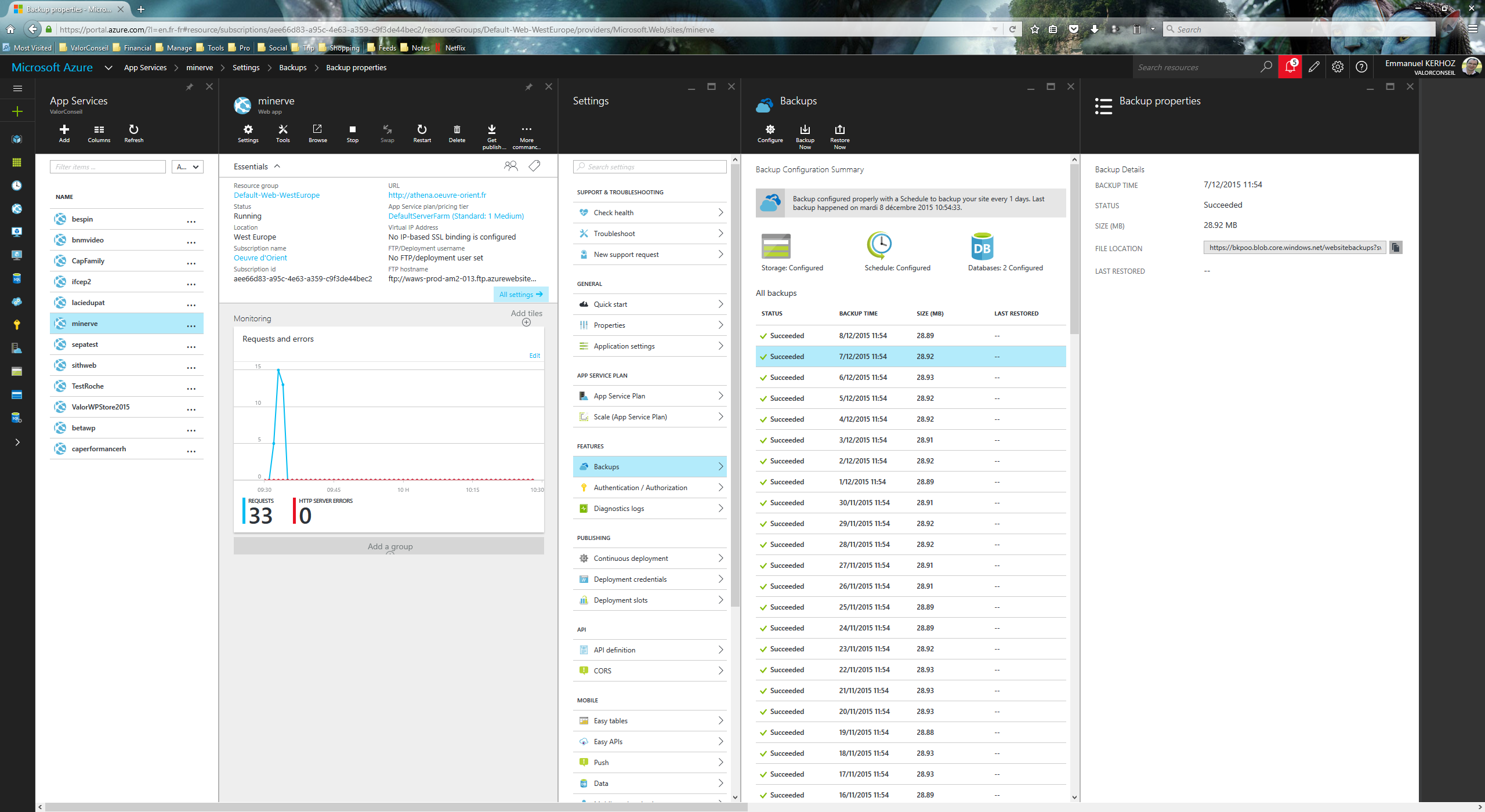The height and width of the screenshot is (812, 1485).
Task: Open the Netflix bookmark
Action: click(x=451, y=48)
